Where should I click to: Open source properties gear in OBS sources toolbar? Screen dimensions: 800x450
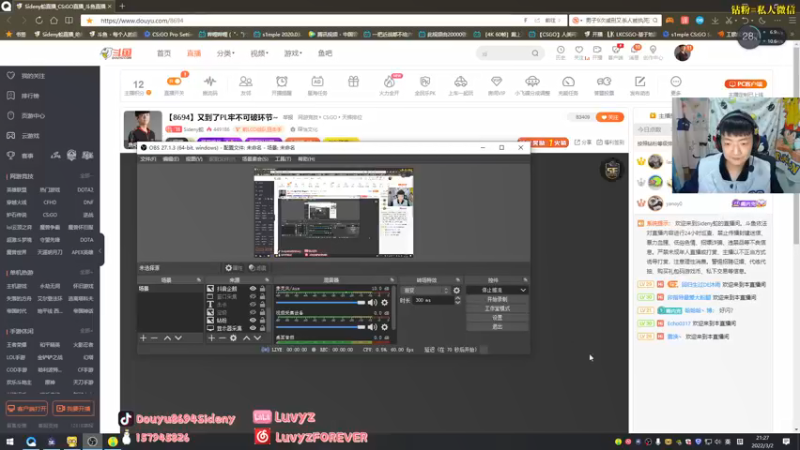click(x=233, y=338)
